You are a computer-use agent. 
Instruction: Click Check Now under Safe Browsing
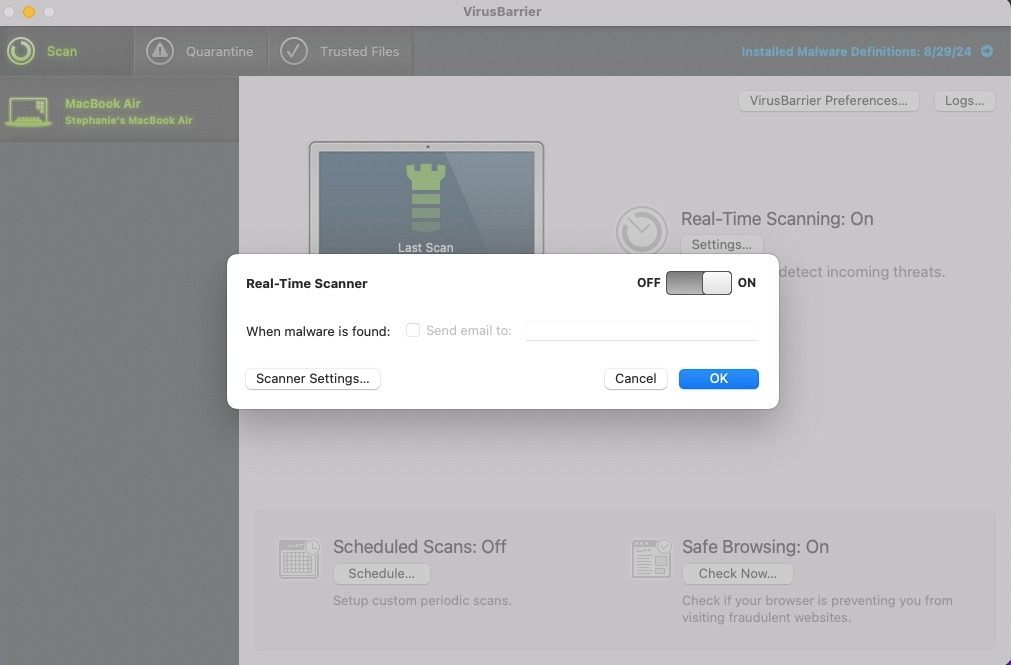pos(738,573)
